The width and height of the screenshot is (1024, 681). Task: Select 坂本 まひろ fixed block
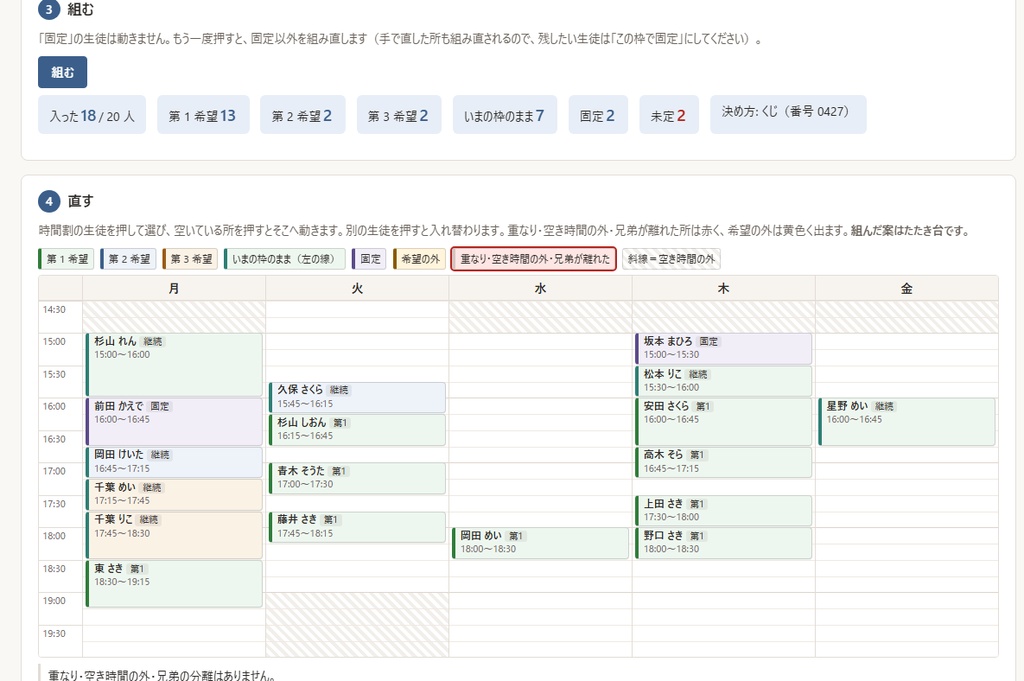pyautogui.click(x=724, y=349)
